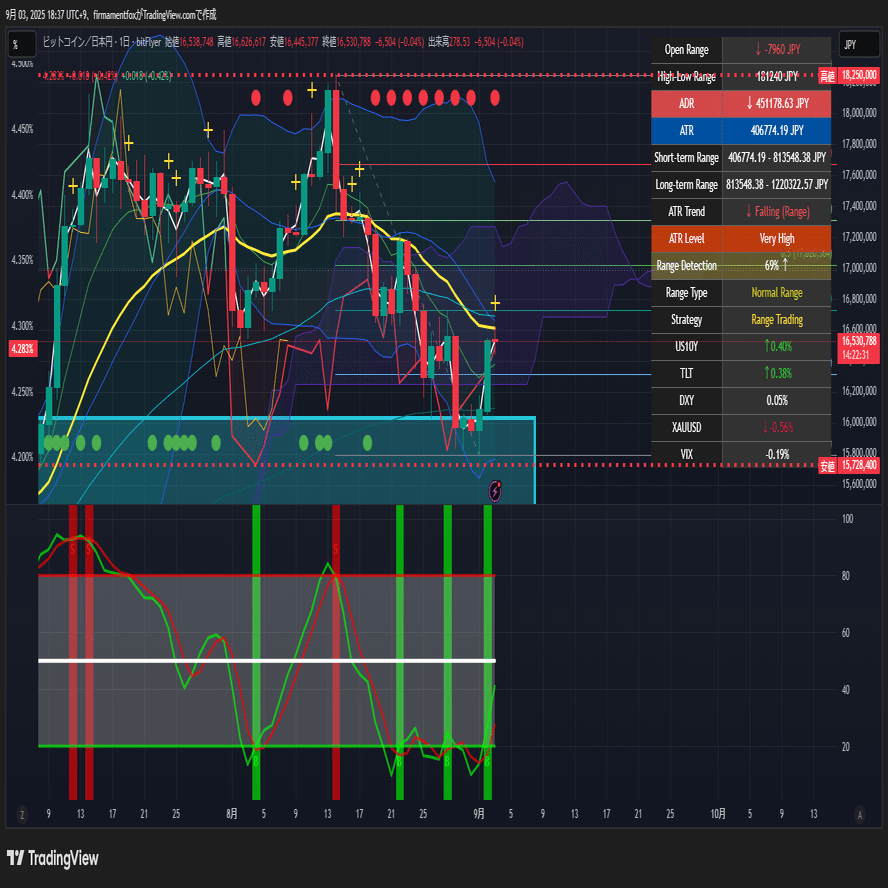The image size is (888, 888).
Task: Click the 4.200% left scale label
Action: coord(22,457)
